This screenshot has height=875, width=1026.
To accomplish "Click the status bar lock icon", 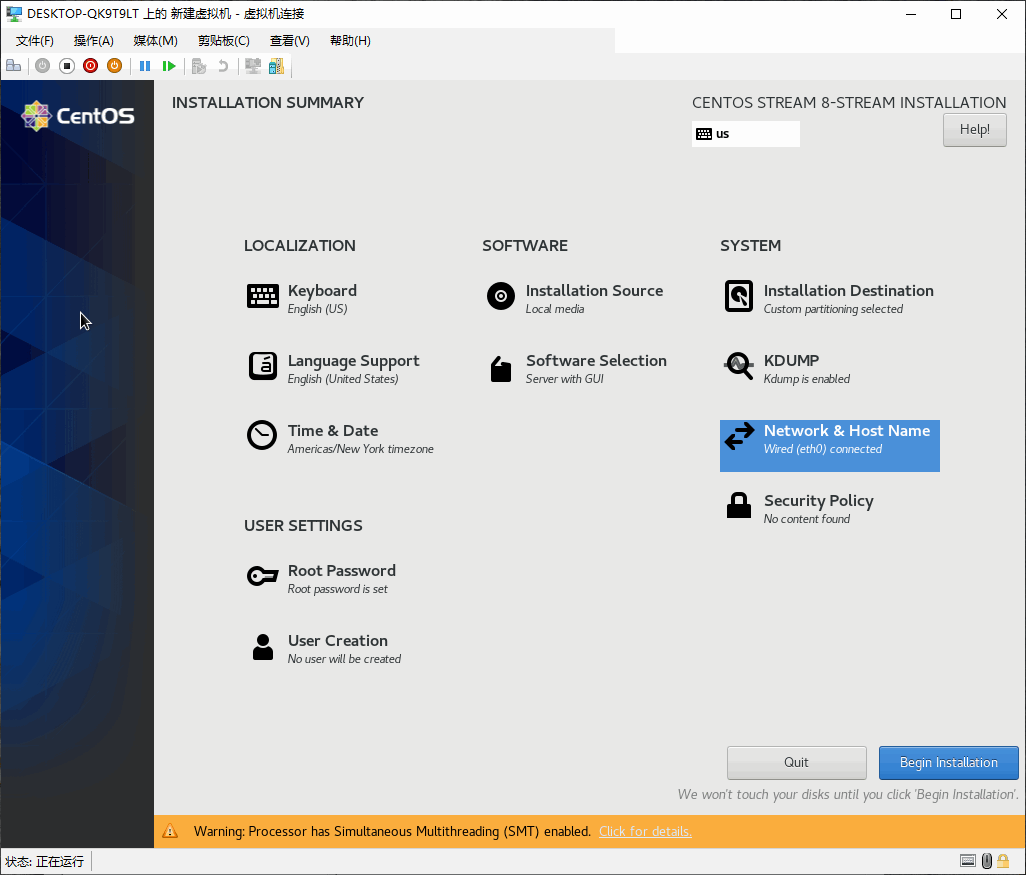I will [x=1002, y=861].
